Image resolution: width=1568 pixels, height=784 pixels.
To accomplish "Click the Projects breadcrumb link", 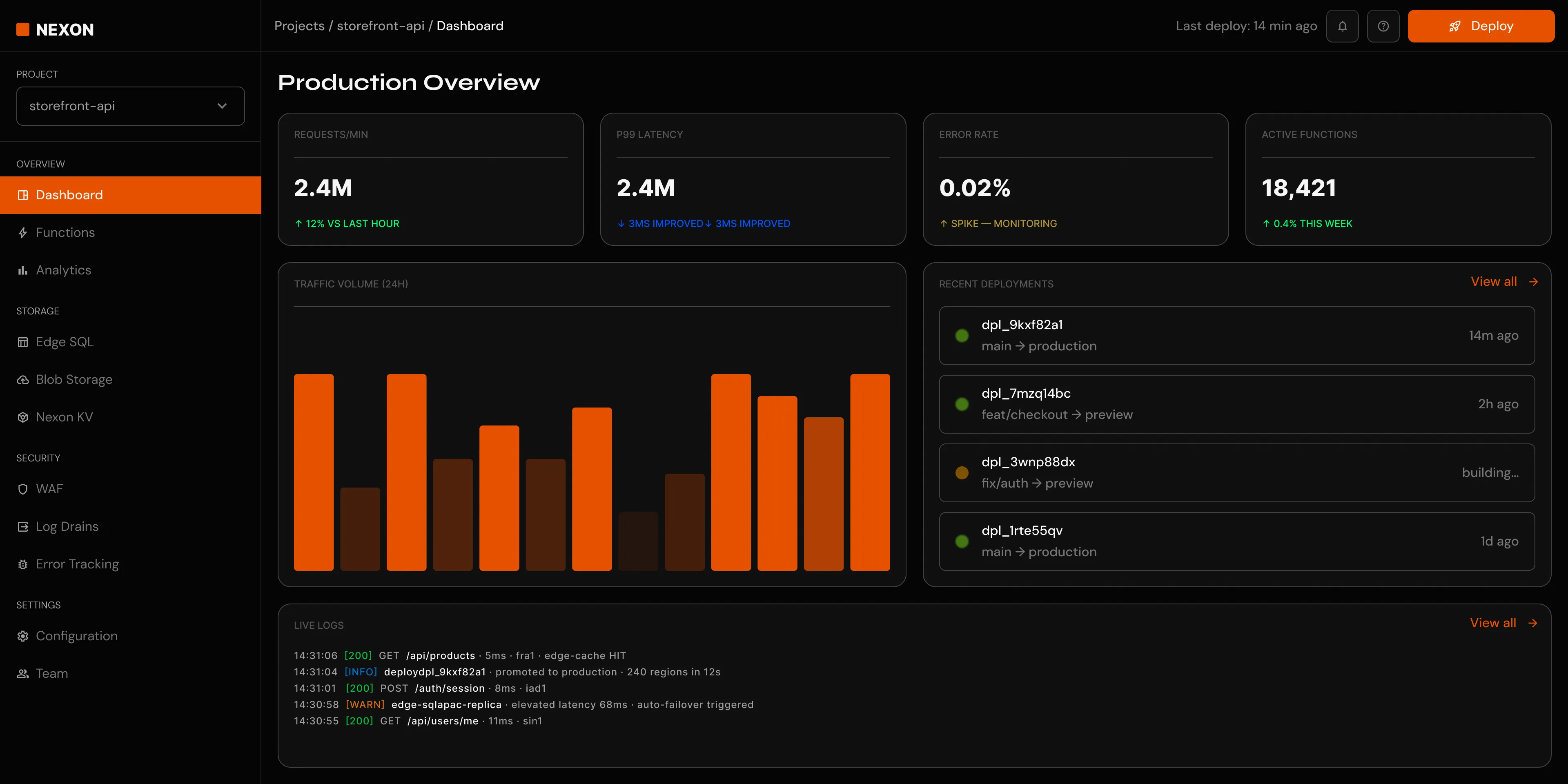I will (299, 26).
